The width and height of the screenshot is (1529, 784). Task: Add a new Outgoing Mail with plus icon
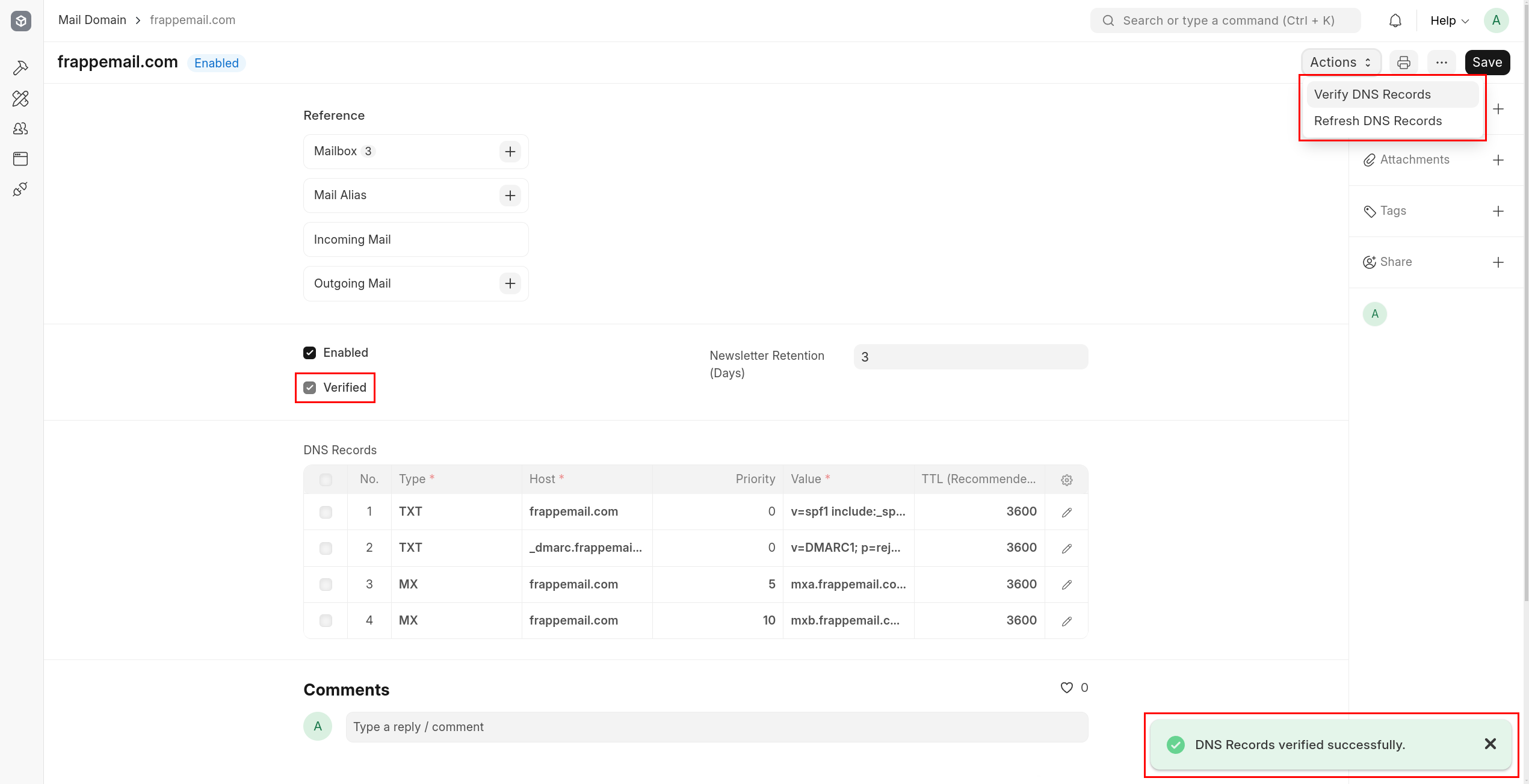coord(510,283)
